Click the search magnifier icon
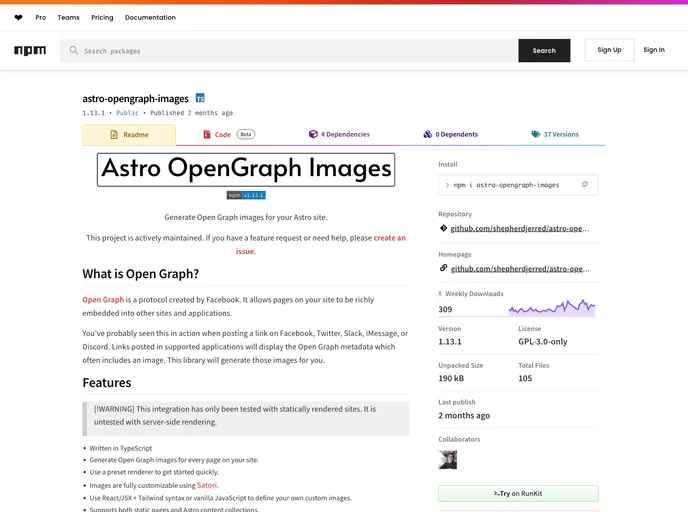Viewport: 688px width, 512px height. click(x=73, y=50)
